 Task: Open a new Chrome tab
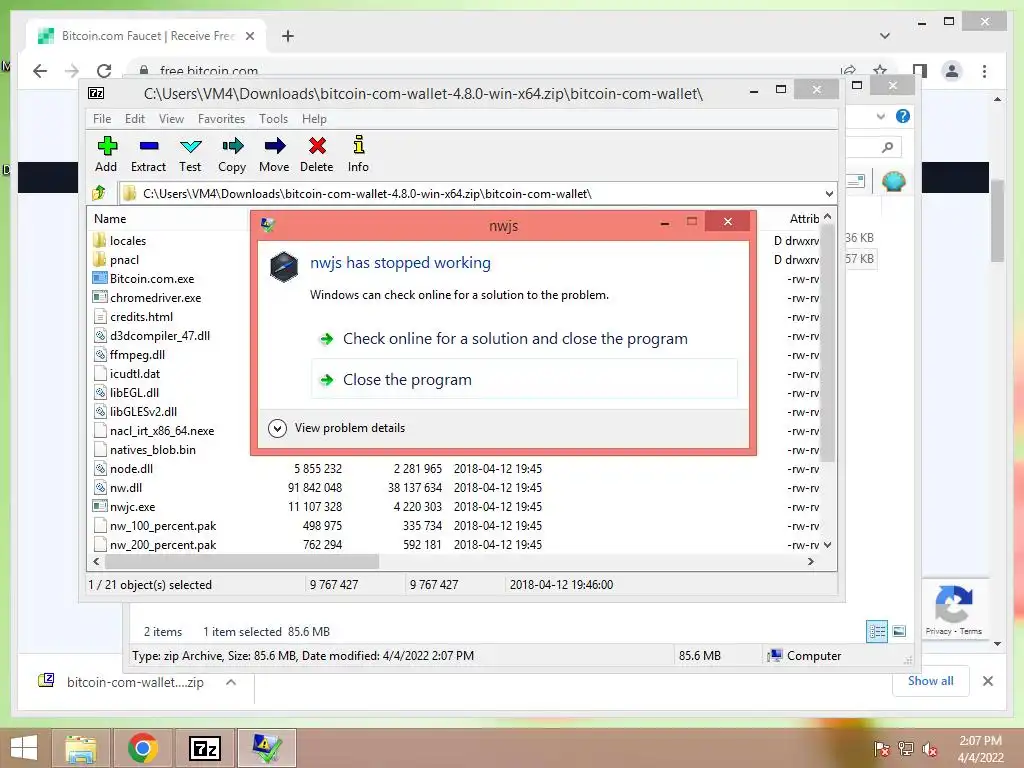(x=288, y=36)
